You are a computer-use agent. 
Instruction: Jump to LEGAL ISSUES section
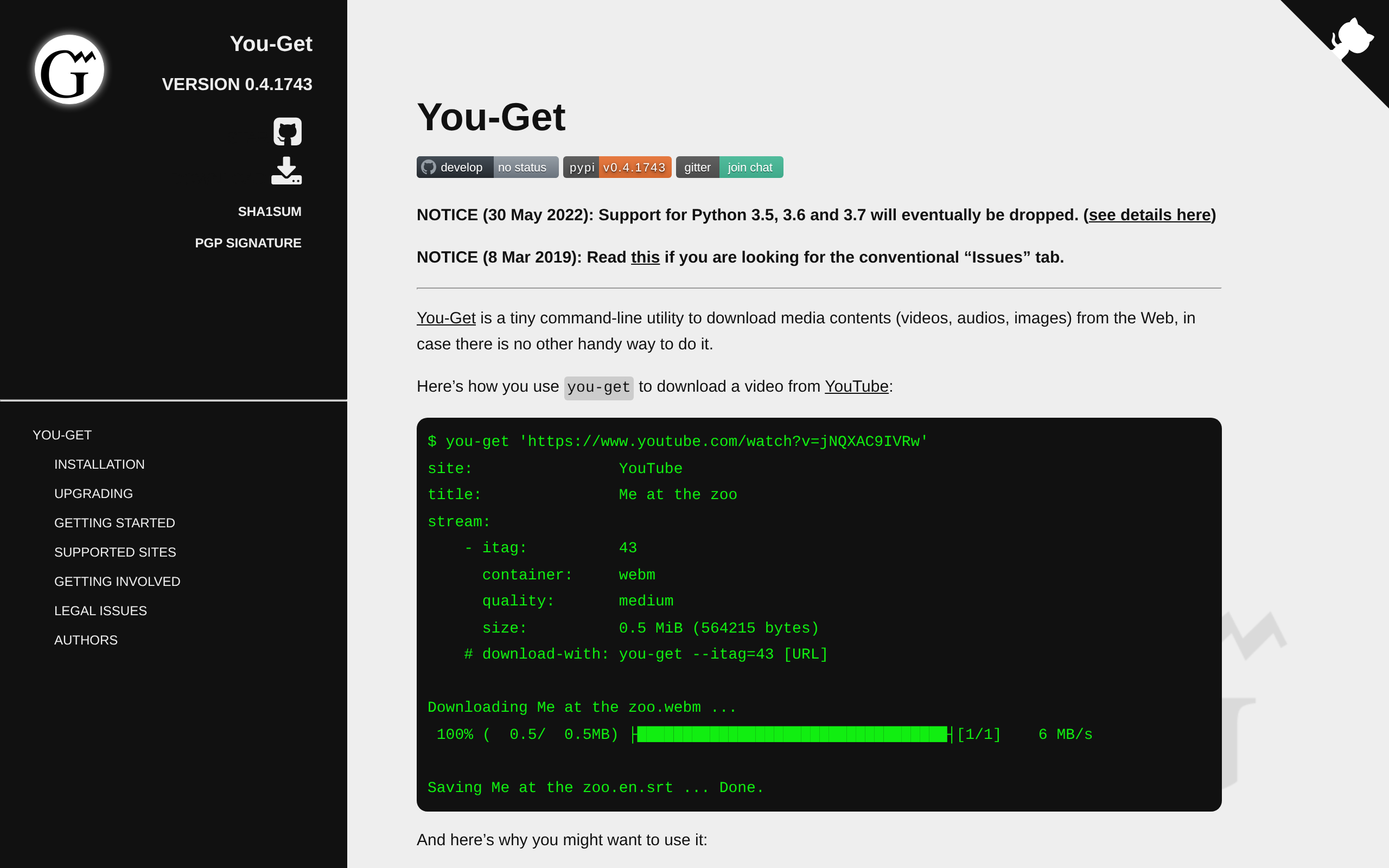[x=100, y=611]
